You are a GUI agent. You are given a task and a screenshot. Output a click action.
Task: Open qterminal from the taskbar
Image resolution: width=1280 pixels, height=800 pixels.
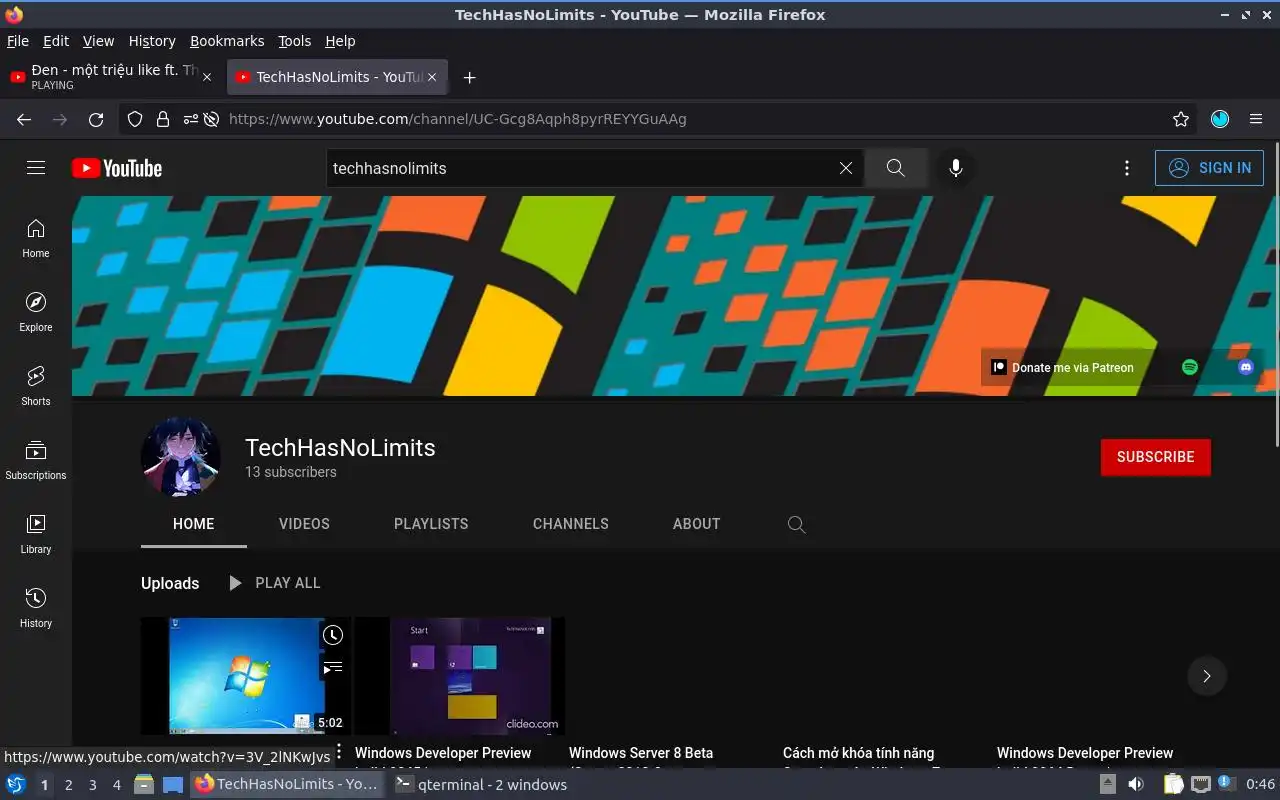481,785
